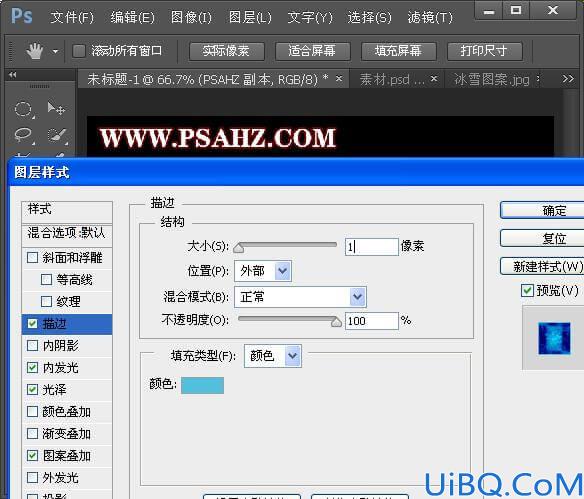The image size is (584, 499).
Task: Click the 适合屏幕 button
Action: (312, 51)
